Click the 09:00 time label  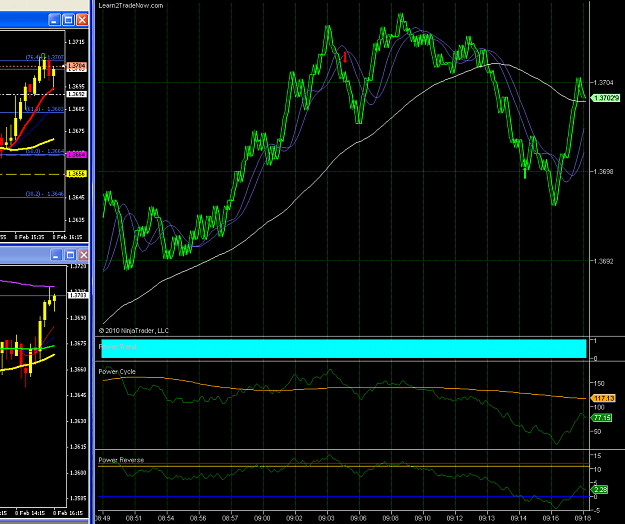tap(262, 518)
